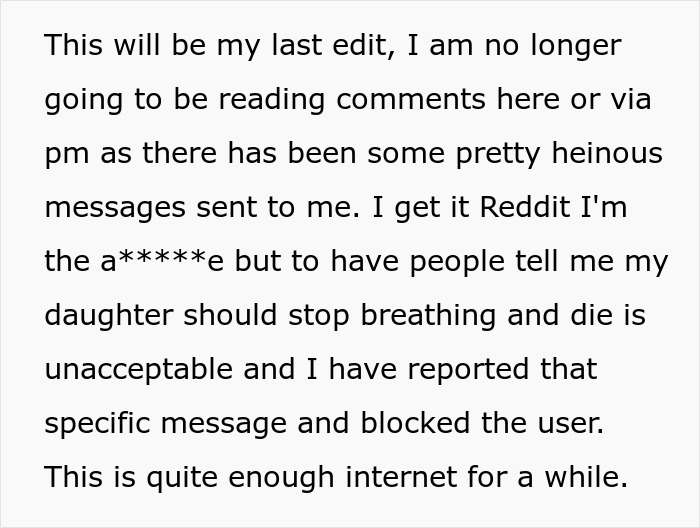Click the word "enough" in last line
The height and width of the screenshot is (528, 700).
point(266,478)
